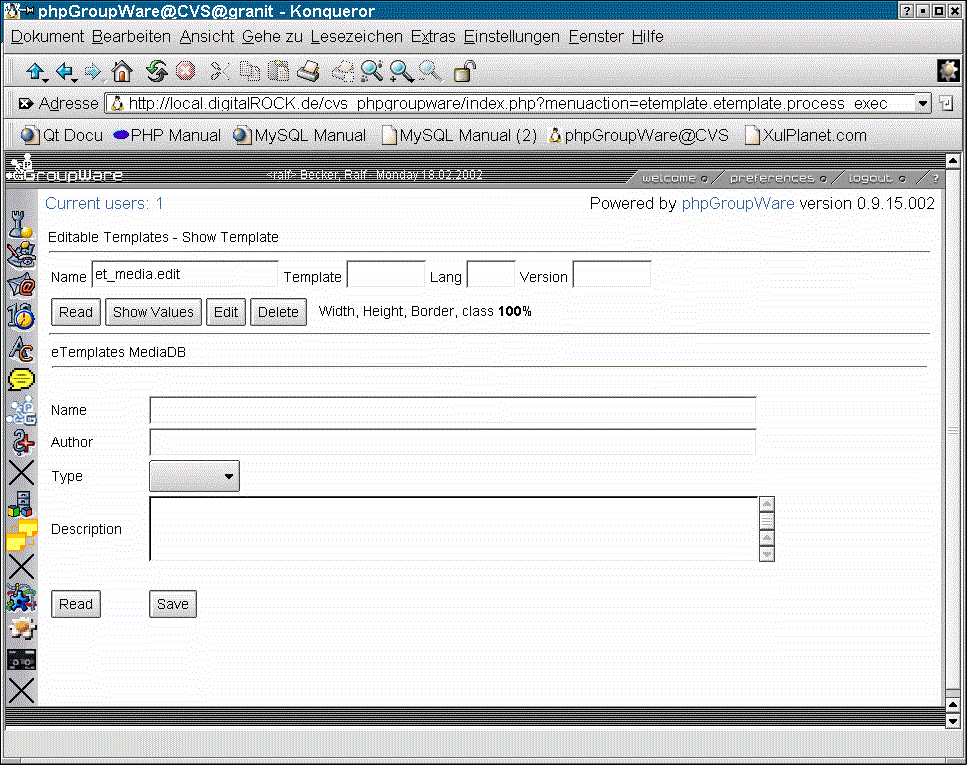Image resolution: width=967 pixels, height=765 pixels.
Task: Click into the Author input field
Action: [x=453, y=442]
